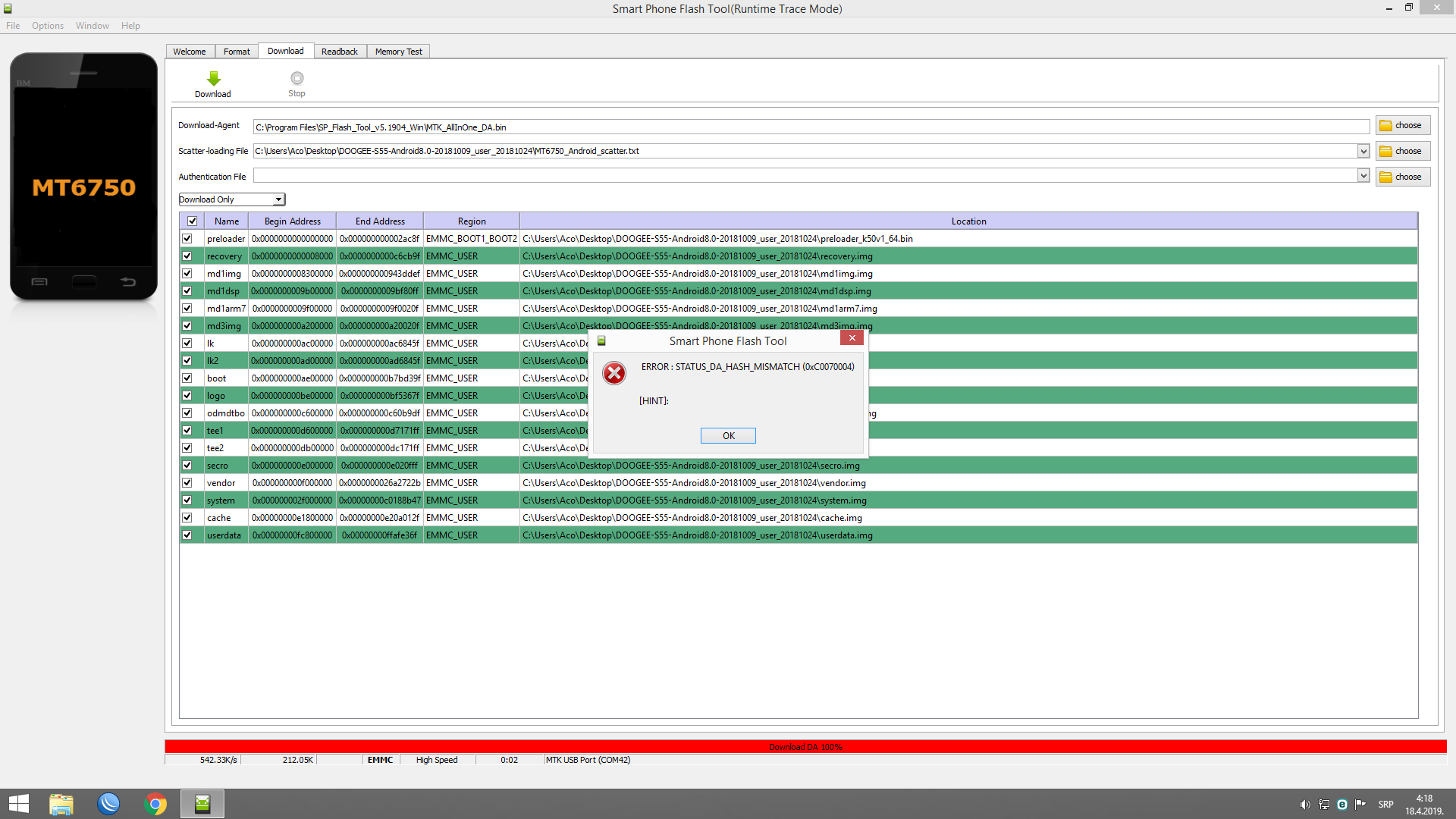Uncheck the cache partition checkbox
This screenshot has width=1456, height=819.
(187, 518)
